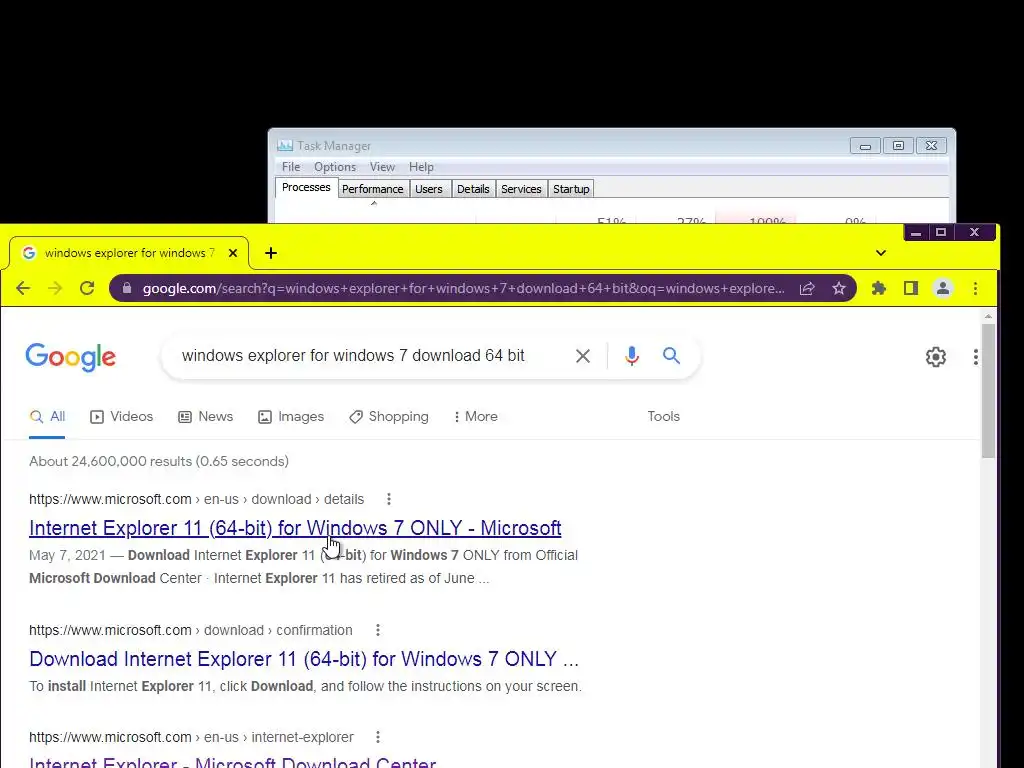Viewport: 1024px width, 768px height.
Task: Open File menu in Task Manager
Action: [291, 167]
